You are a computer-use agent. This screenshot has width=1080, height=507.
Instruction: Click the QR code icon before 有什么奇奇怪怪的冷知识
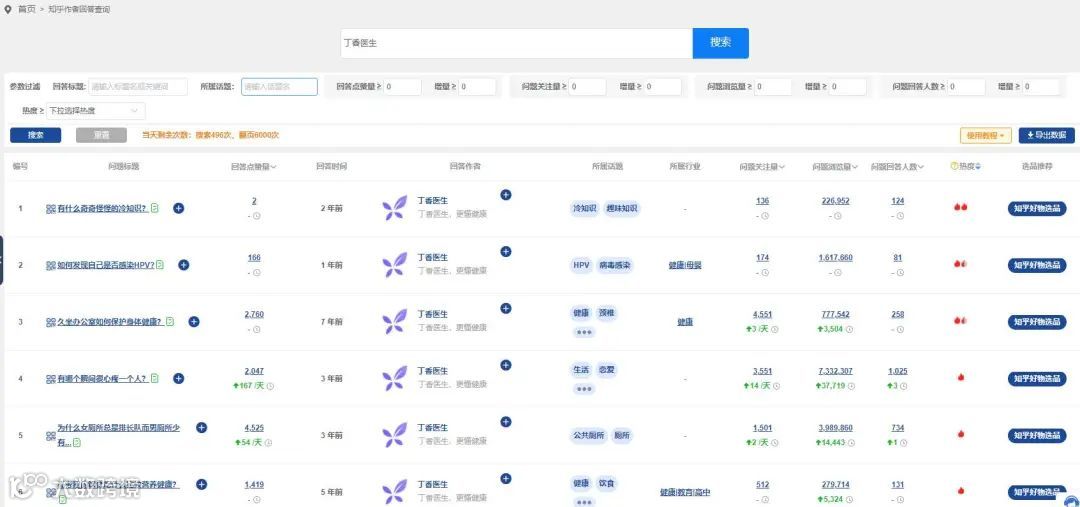(x=50, y=208)
